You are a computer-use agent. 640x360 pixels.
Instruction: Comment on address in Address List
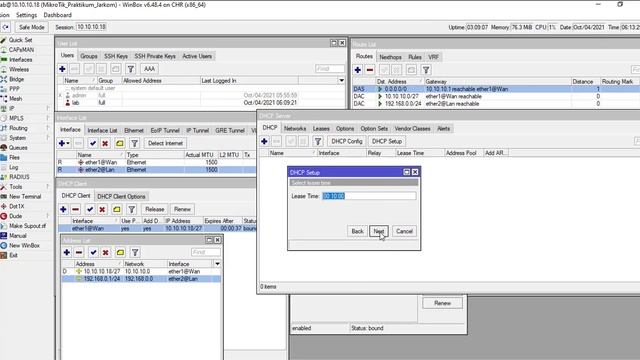[120, 253]
